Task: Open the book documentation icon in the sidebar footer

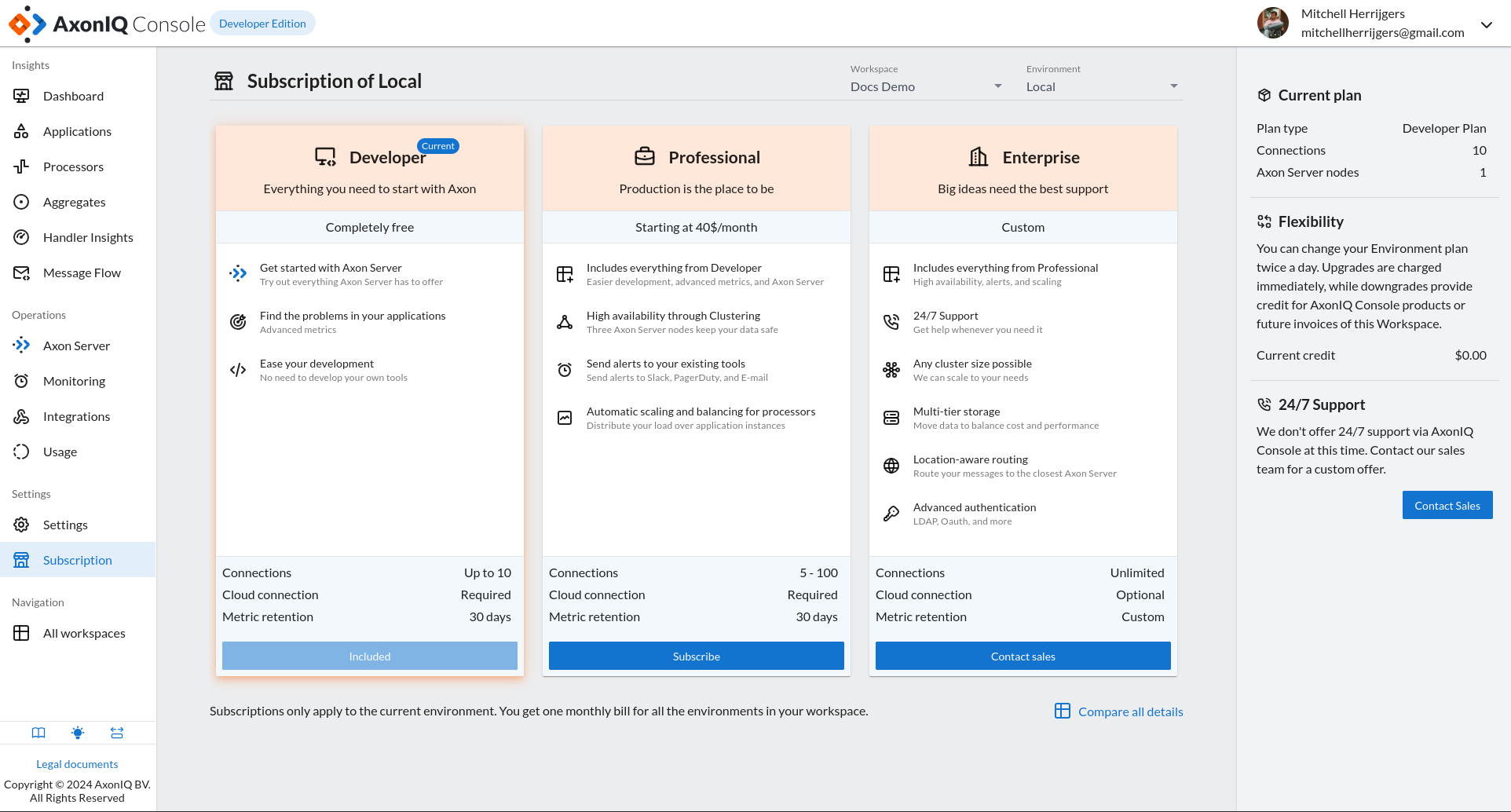Action: click(x=38, y=733)
